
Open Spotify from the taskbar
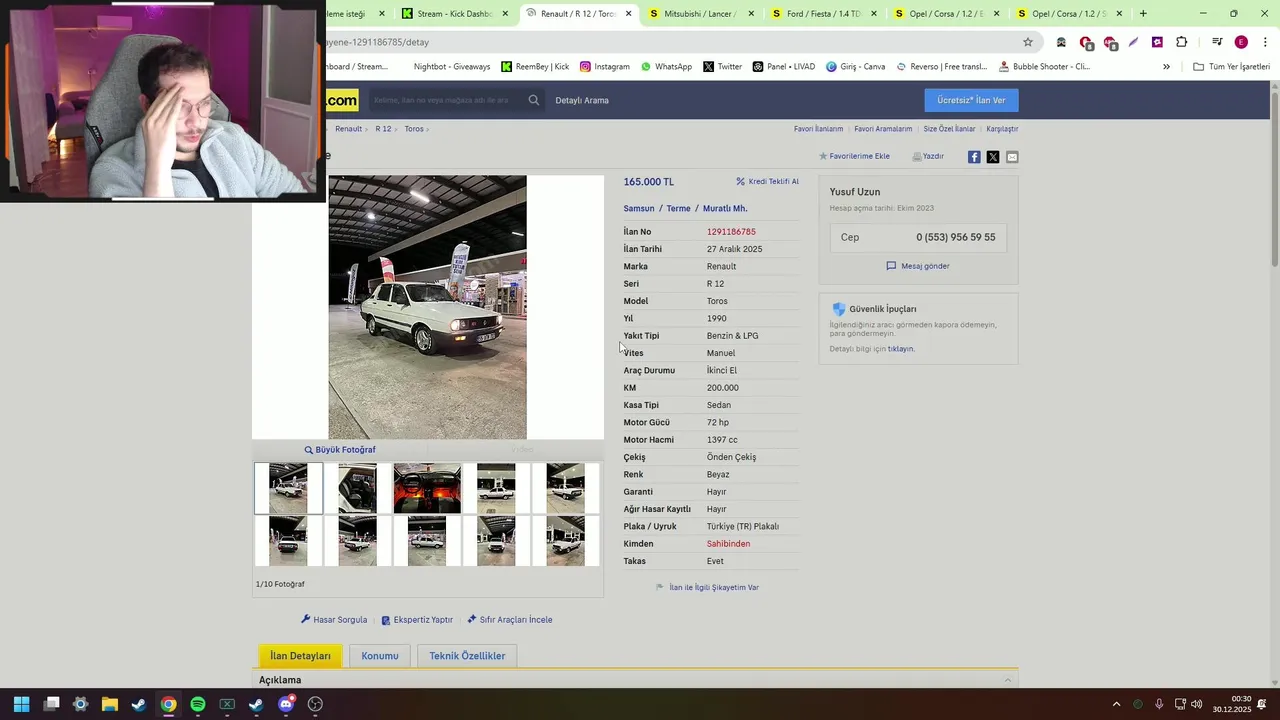198,704
